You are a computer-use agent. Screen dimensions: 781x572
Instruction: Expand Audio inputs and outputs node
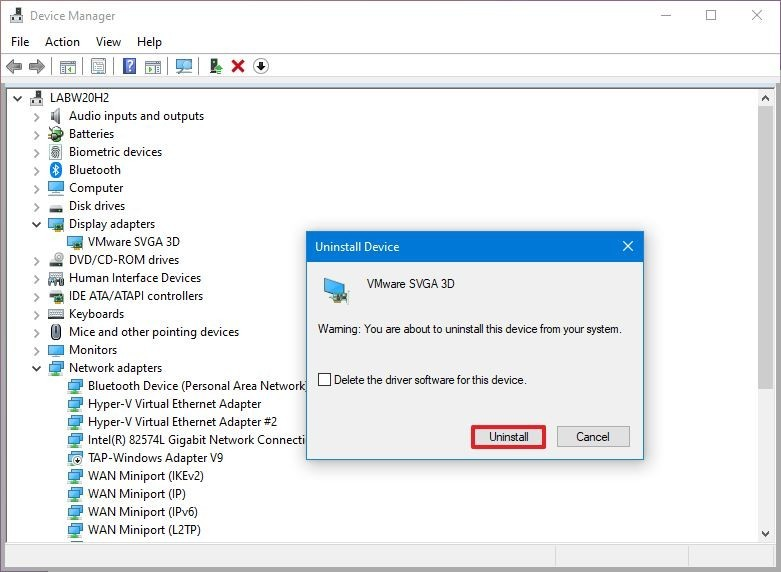pos(36,117)
